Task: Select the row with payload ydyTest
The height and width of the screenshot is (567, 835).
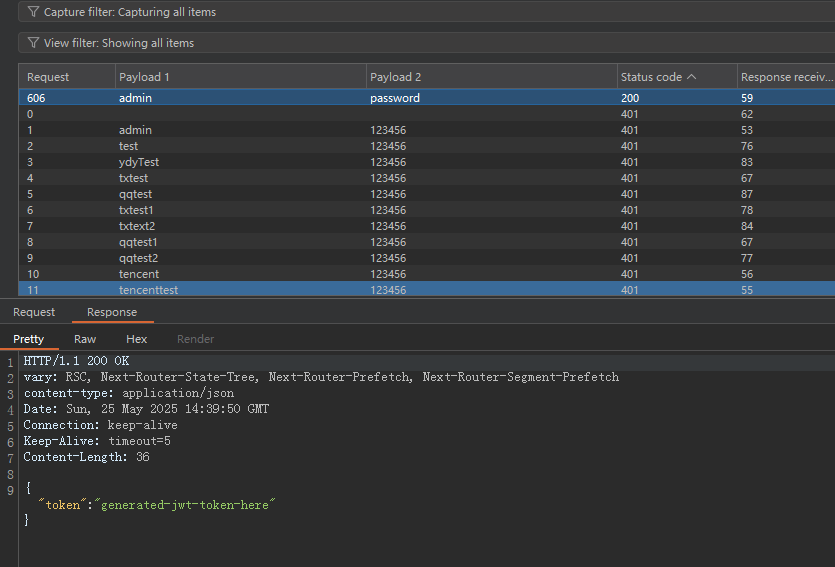Action: click(x=139, y=162)
